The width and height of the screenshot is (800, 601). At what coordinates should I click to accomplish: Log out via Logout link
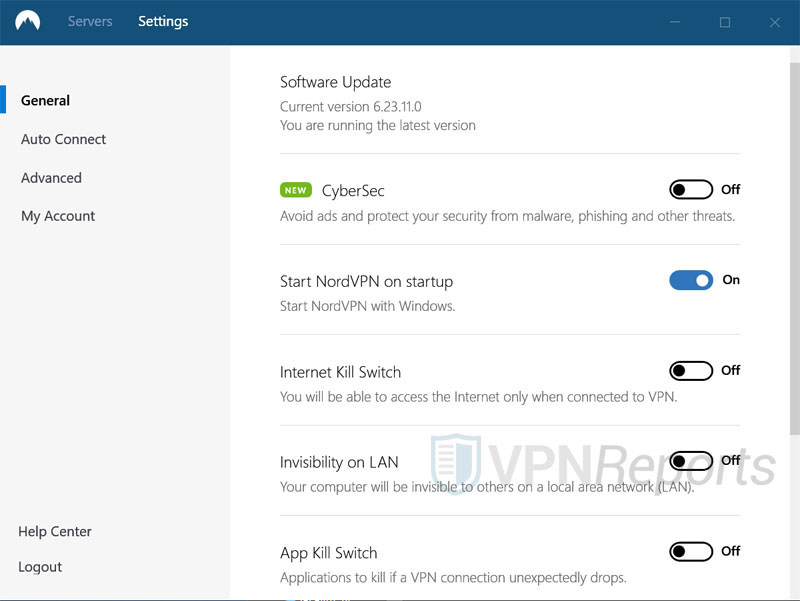click(x=40, y=567)
